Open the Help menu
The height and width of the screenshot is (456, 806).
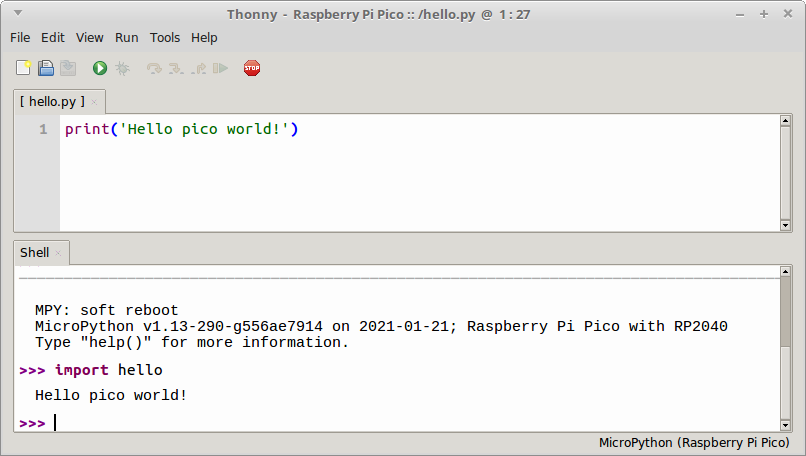click(x=204, y=38)
